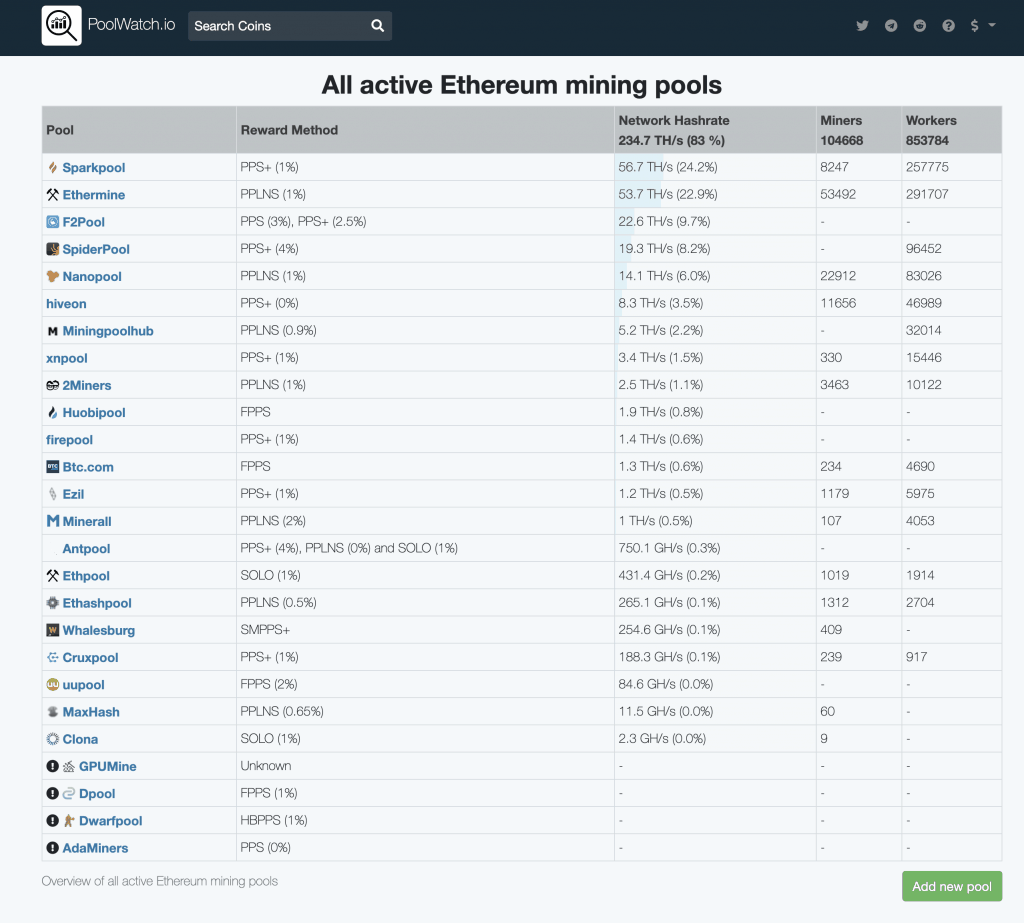Click the help question mark icon

click(x=949, y=26)
